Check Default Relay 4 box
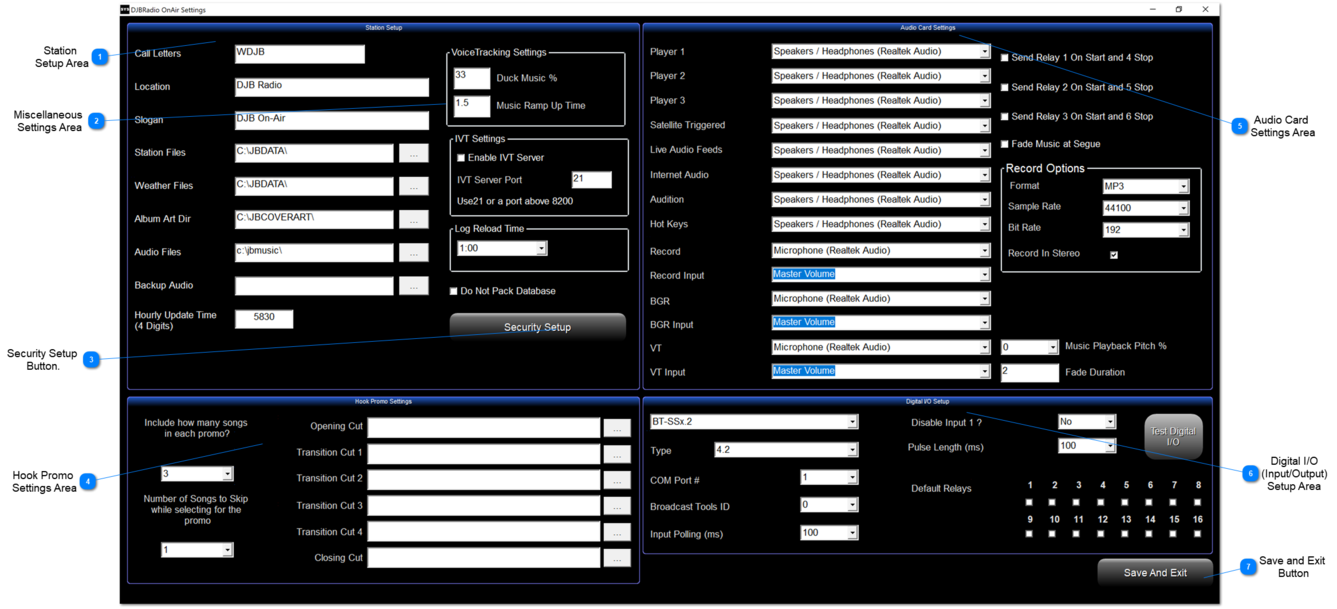The image size is (1337, 609). point(1102,502)
